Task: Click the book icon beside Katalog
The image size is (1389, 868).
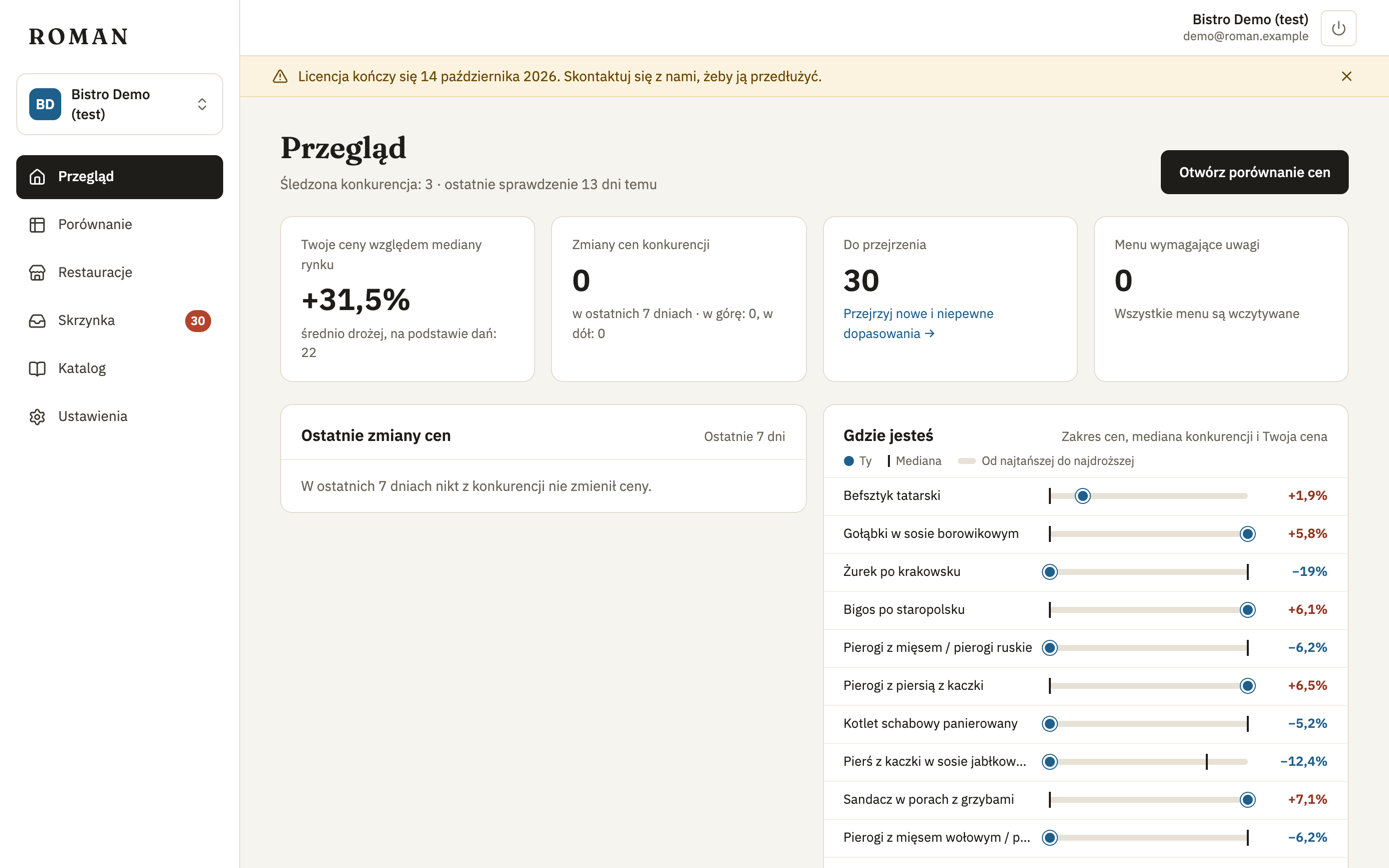Action: pyautogui.click(x=37, y=369)
